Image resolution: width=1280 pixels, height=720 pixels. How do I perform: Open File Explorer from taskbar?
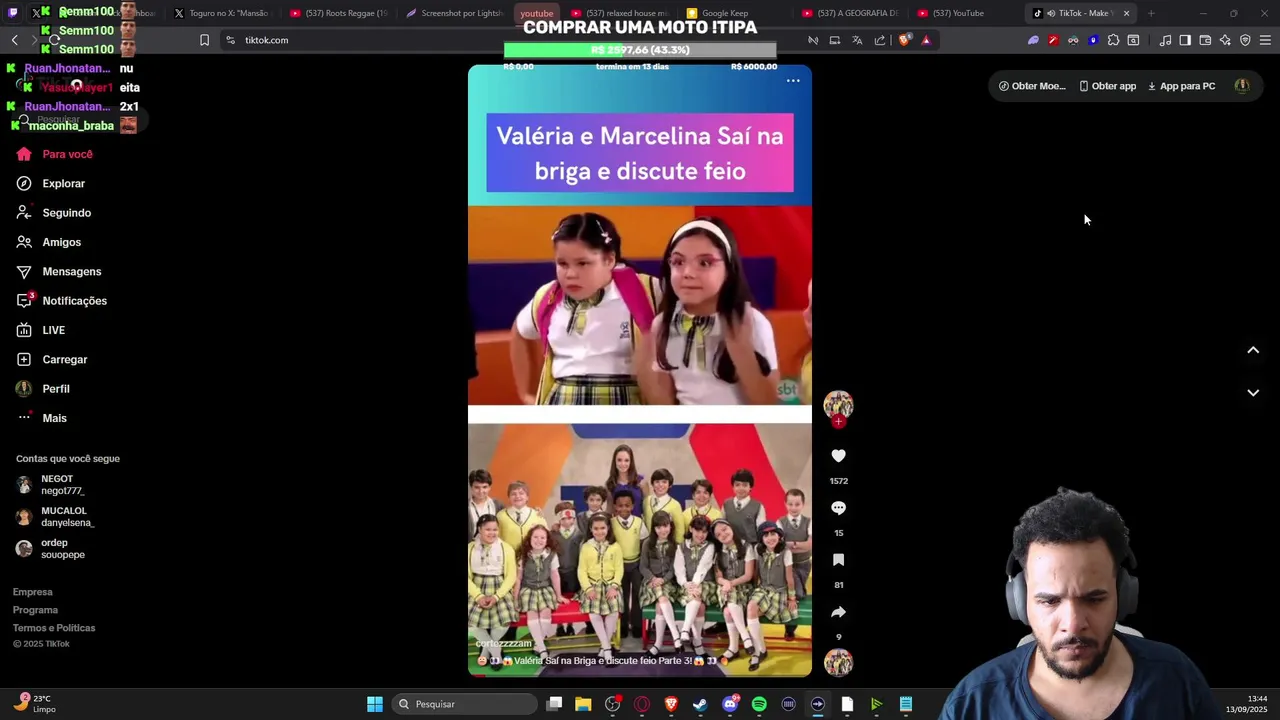click(x=583, y=704)
